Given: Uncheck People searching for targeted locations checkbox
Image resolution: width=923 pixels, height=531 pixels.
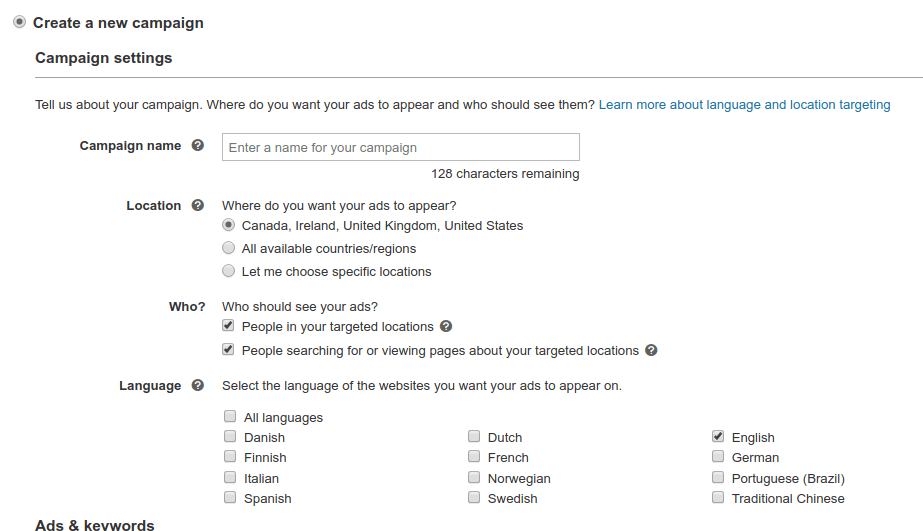Looking at the screenshot, I should tap(228, 349).
